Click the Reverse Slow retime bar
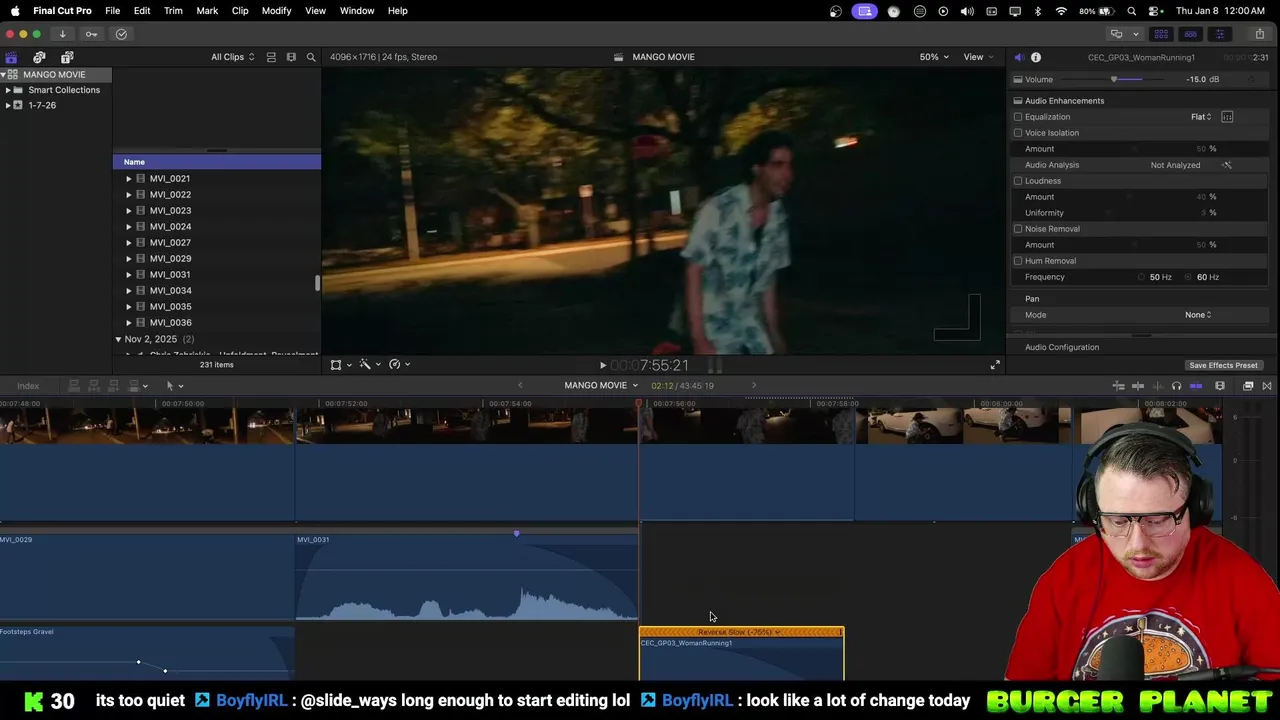The width and height of the screenshot is (1280, 720). point(741,633)
